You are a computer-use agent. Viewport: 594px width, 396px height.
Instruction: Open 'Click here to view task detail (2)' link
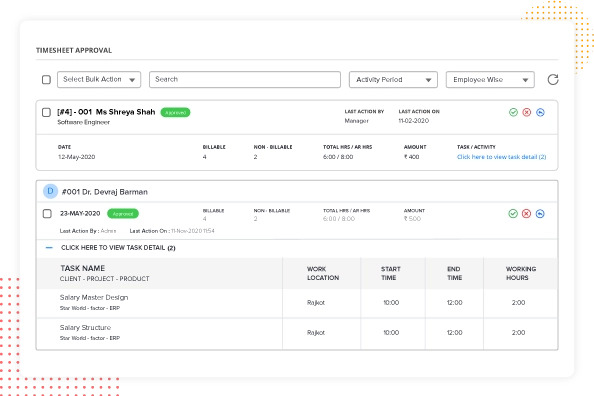click(x=501, y=157)
